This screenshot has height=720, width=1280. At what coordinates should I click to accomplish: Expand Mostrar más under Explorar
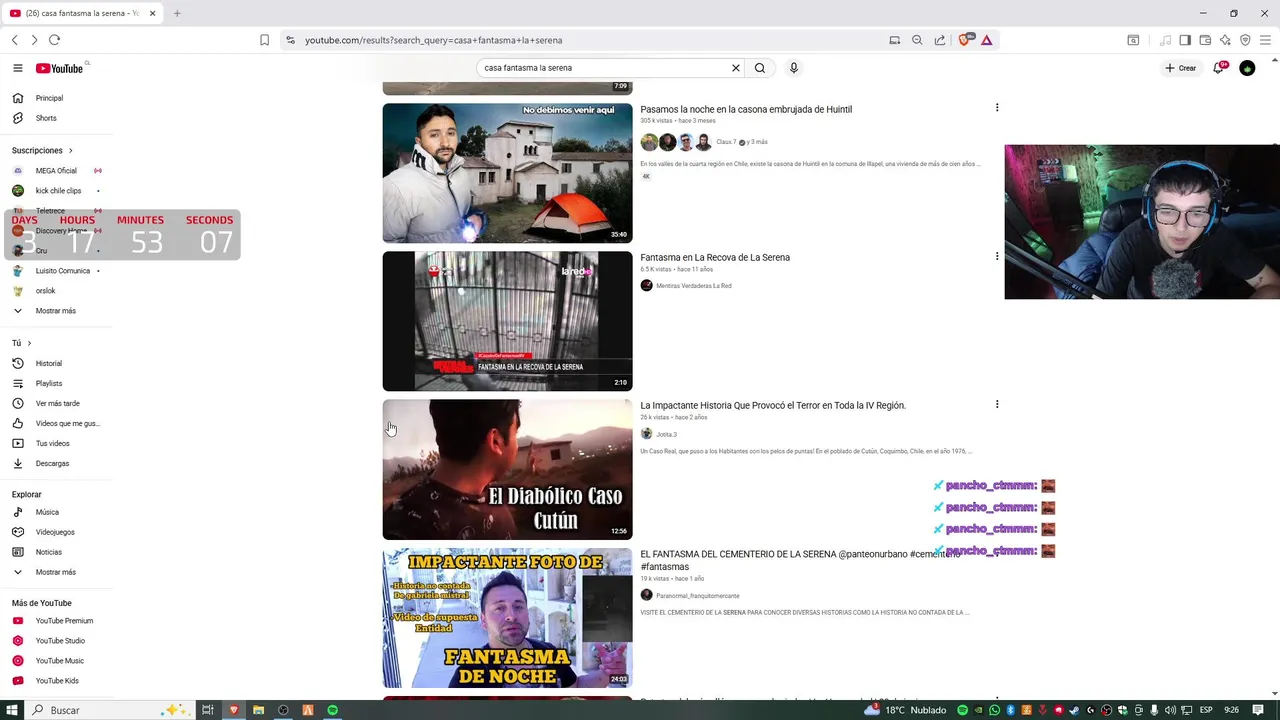55,572
